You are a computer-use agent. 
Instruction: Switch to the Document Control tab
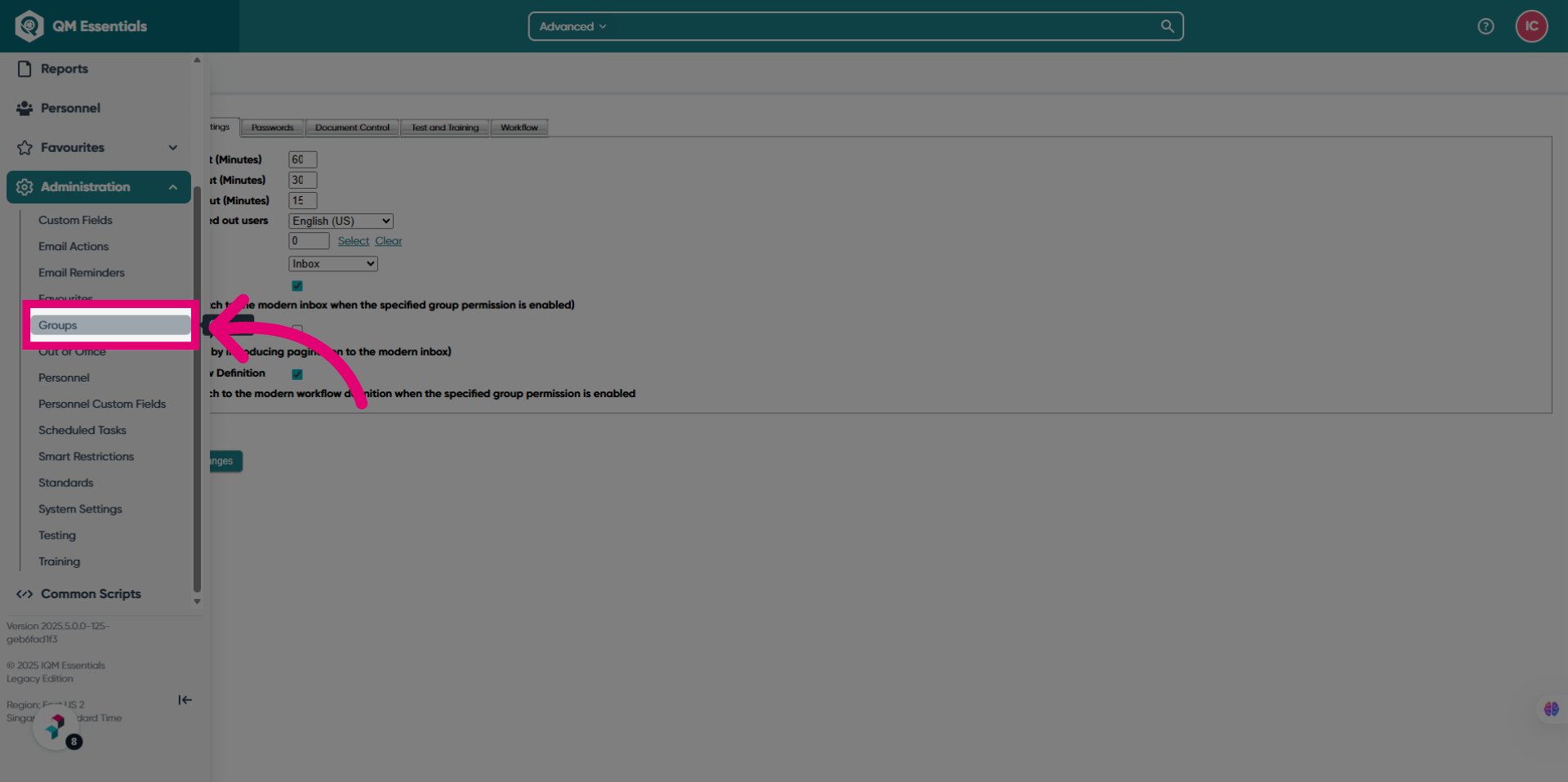coord(352,127)
